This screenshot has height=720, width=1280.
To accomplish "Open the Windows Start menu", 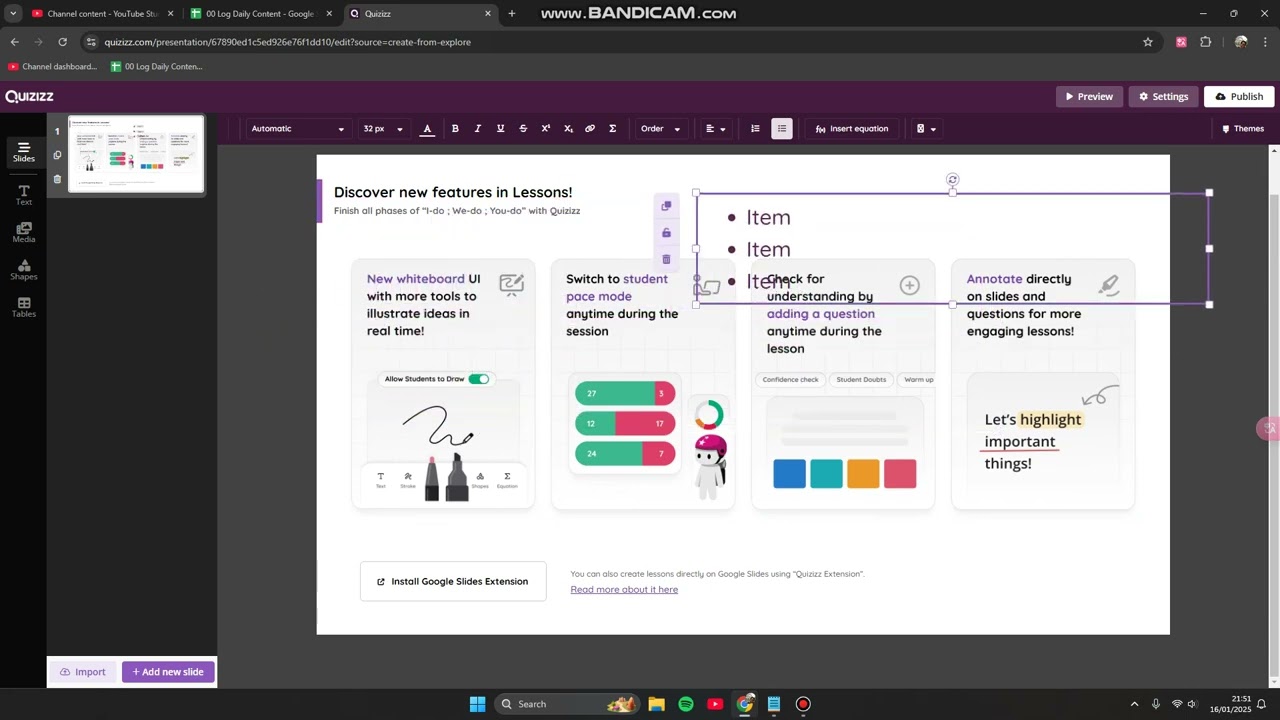I will click(477, 704).
